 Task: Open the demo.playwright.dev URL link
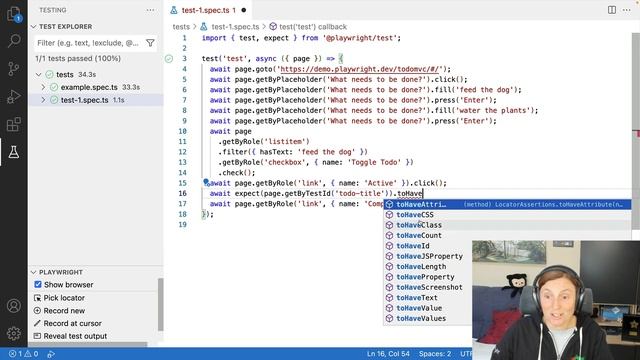tap(359, 69)
